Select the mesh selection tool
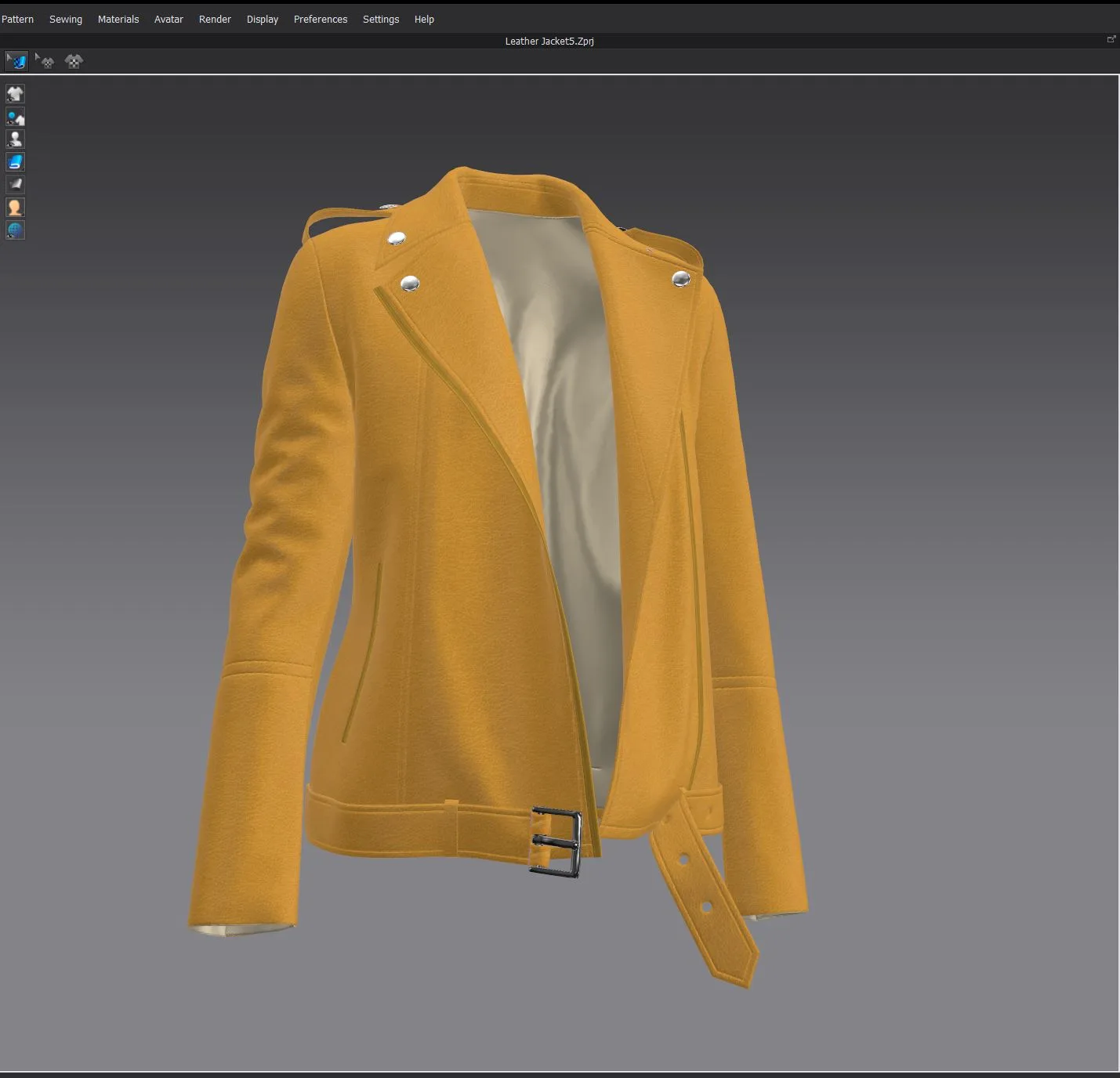1120x1078 pixels. pos(47,61)
